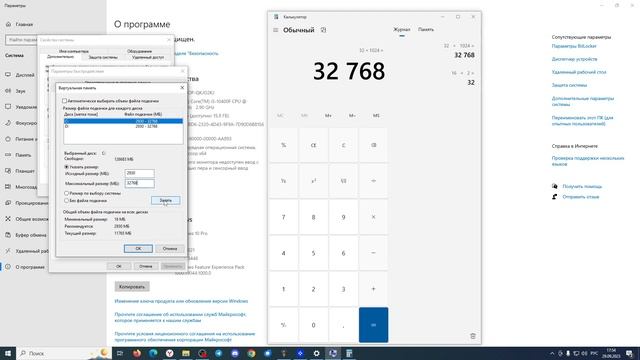640x360 pixels.
Task: Open Microsoft Edge from taskbar
Action: (x=153, y=353)
